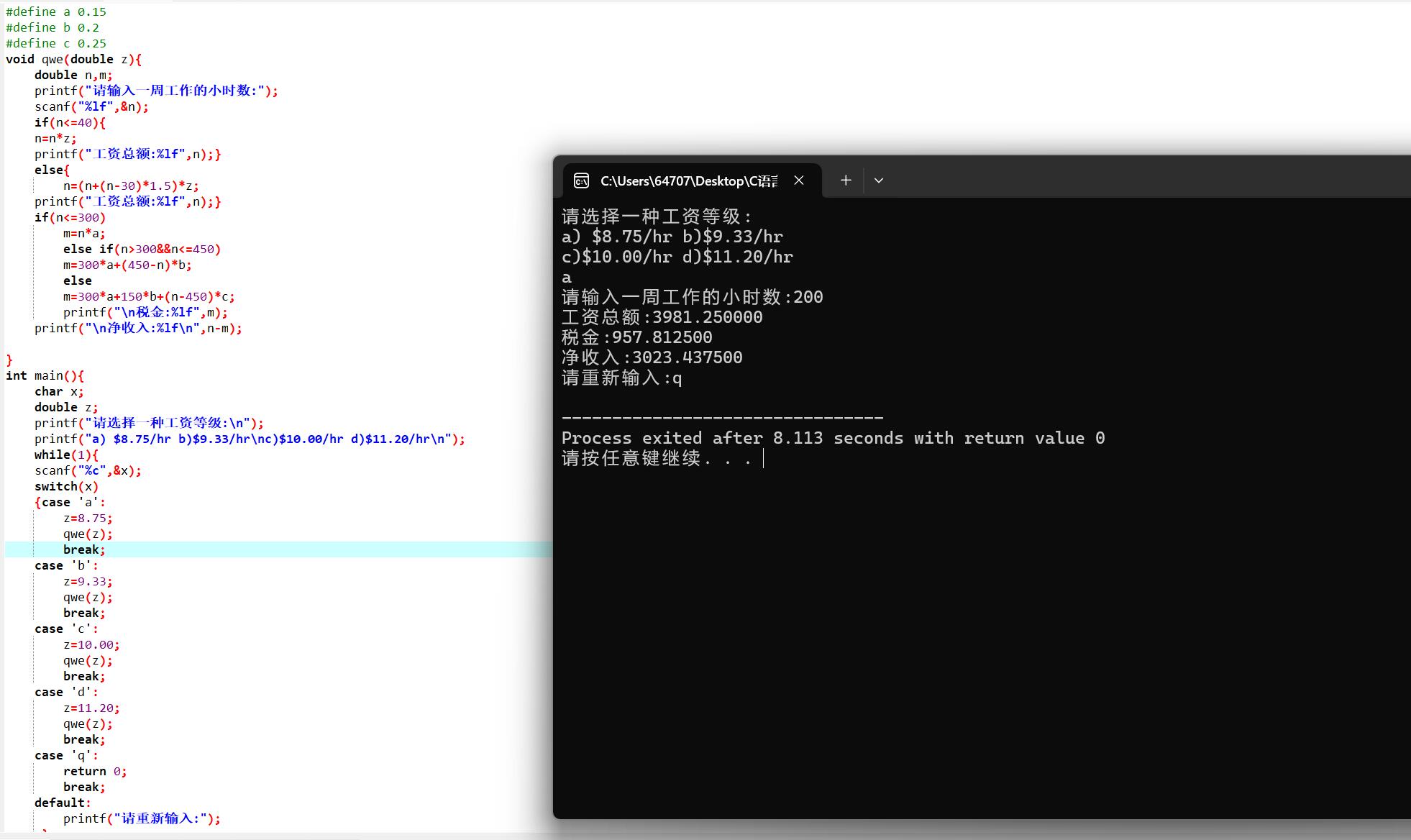Image resolution: width=1411 pixels, height=840 pixels.
Task: Click the 'return 0;' line in case 'q'
Action: click(94, 771)
